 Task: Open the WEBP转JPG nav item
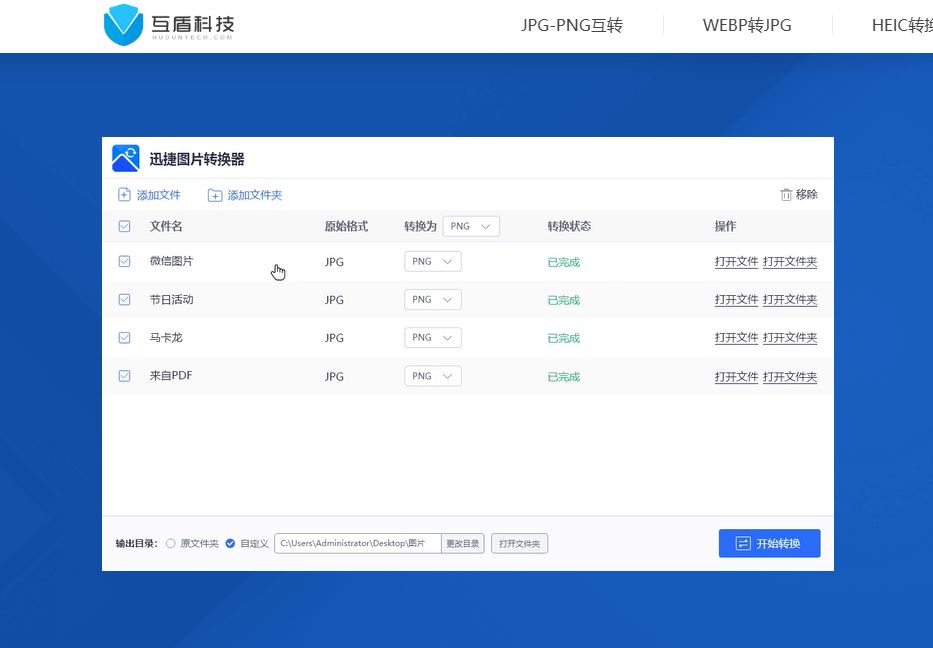(x=747, y=25)
